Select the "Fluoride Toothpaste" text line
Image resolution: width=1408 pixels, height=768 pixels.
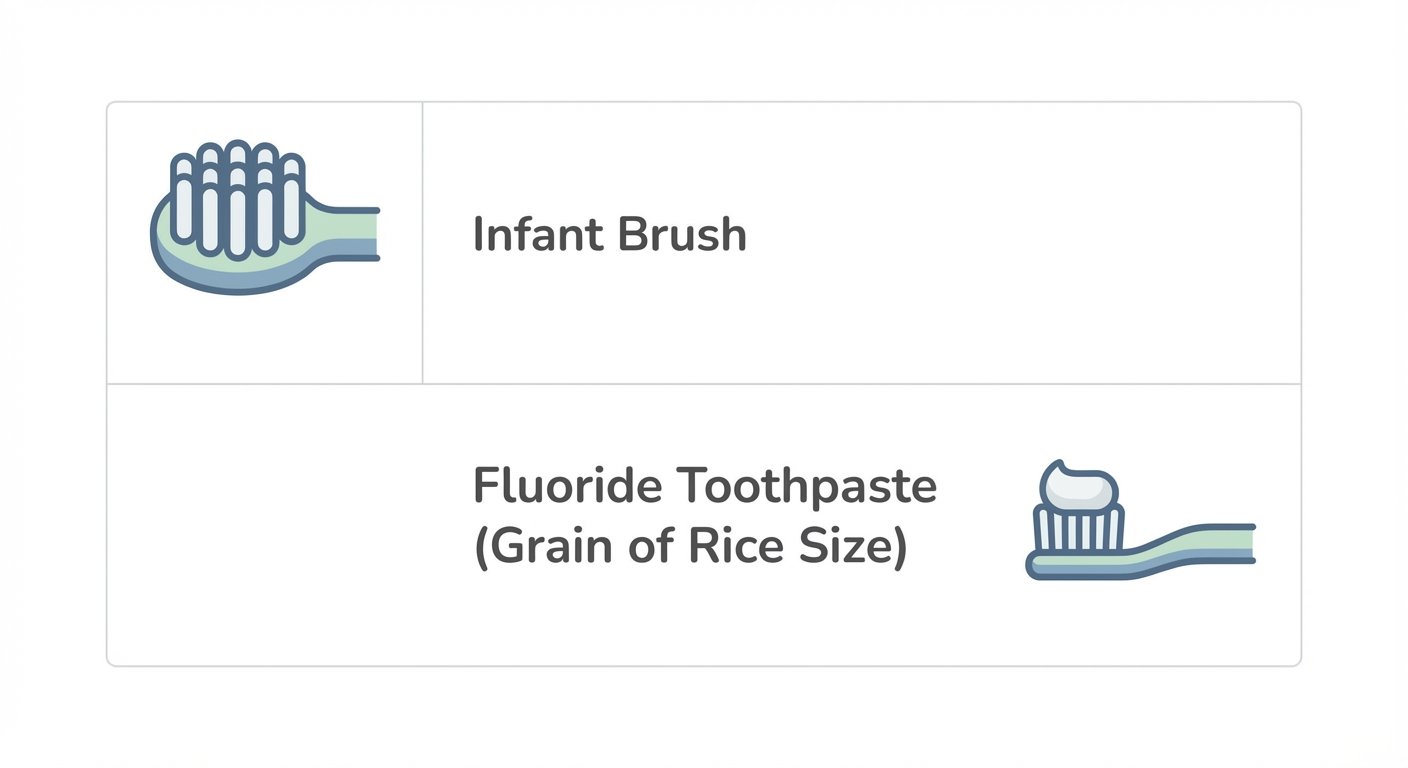click(704, 487)
